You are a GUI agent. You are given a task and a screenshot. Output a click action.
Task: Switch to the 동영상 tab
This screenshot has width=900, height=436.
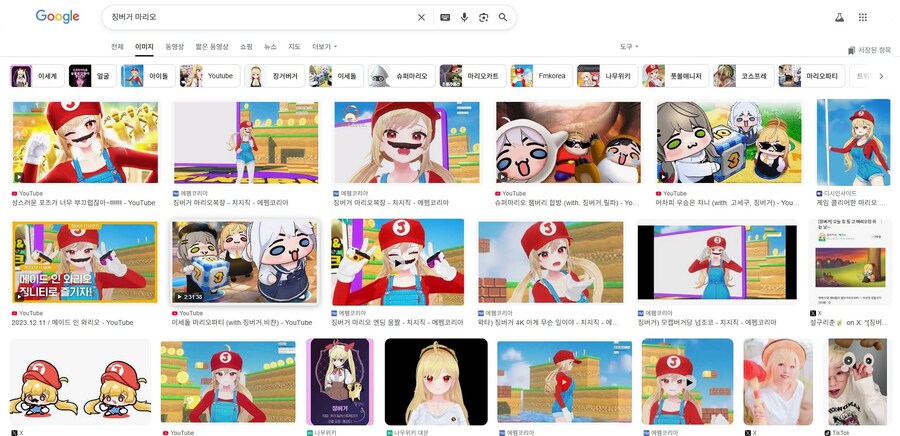pos(174,46)
